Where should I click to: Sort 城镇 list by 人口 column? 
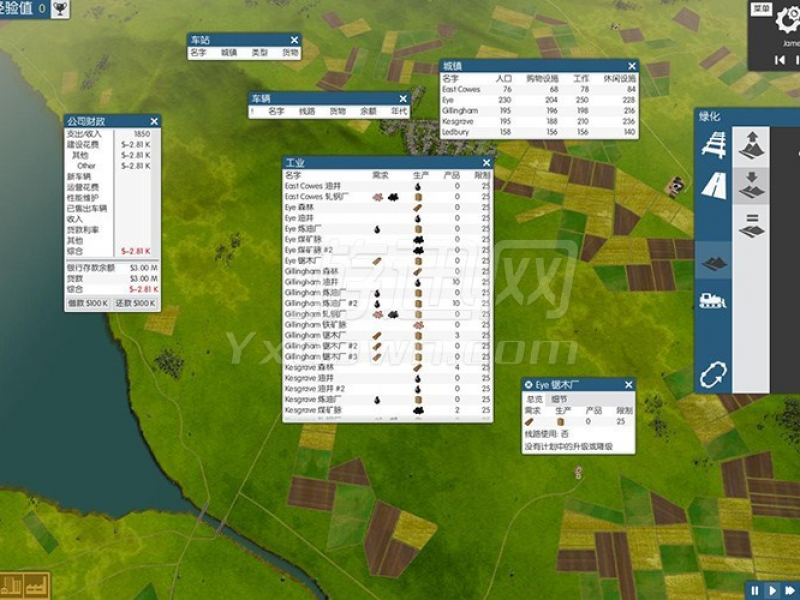click(504, 79)
